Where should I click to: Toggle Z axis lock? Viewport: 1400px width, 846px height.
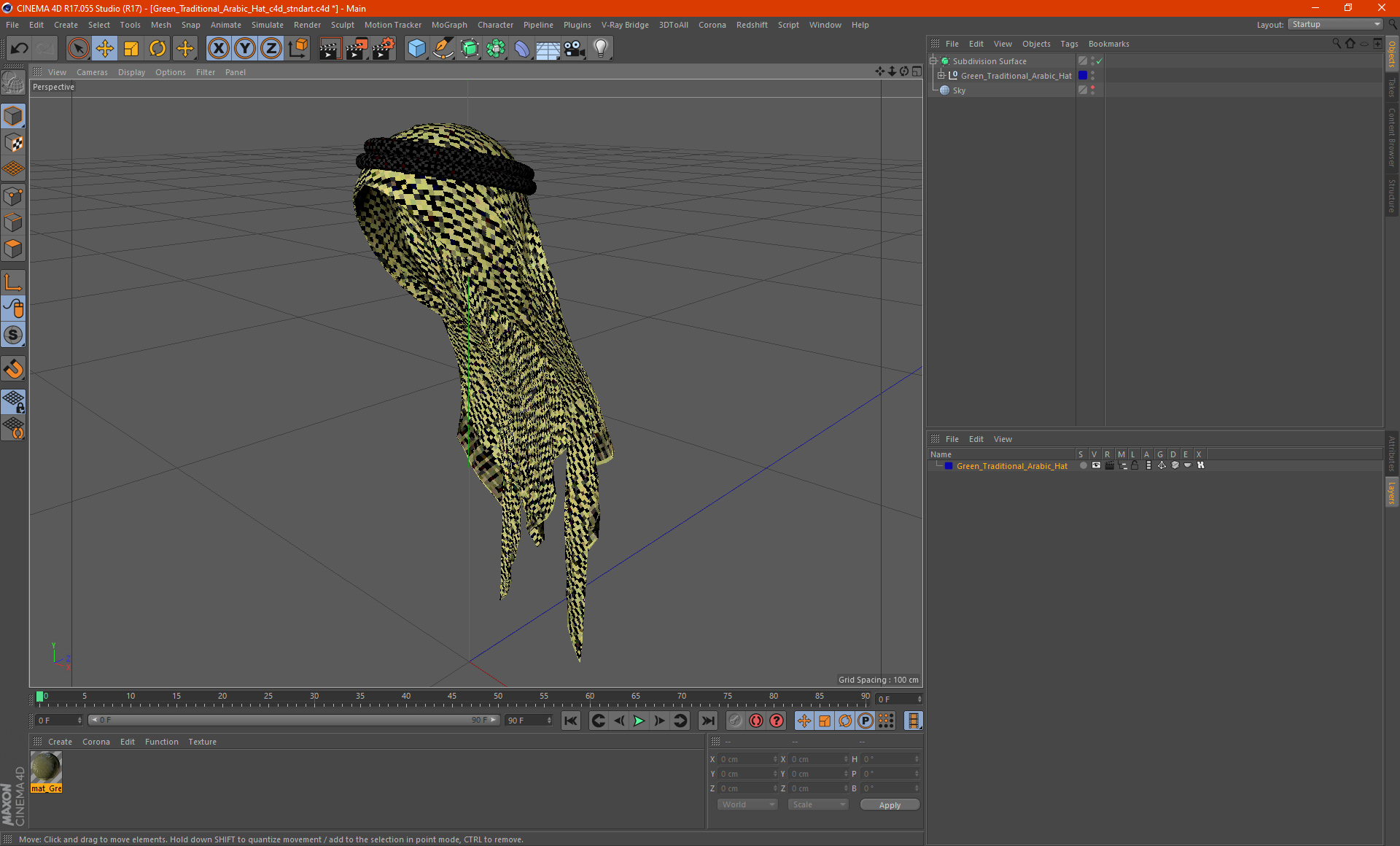click(x=271, y=49)
